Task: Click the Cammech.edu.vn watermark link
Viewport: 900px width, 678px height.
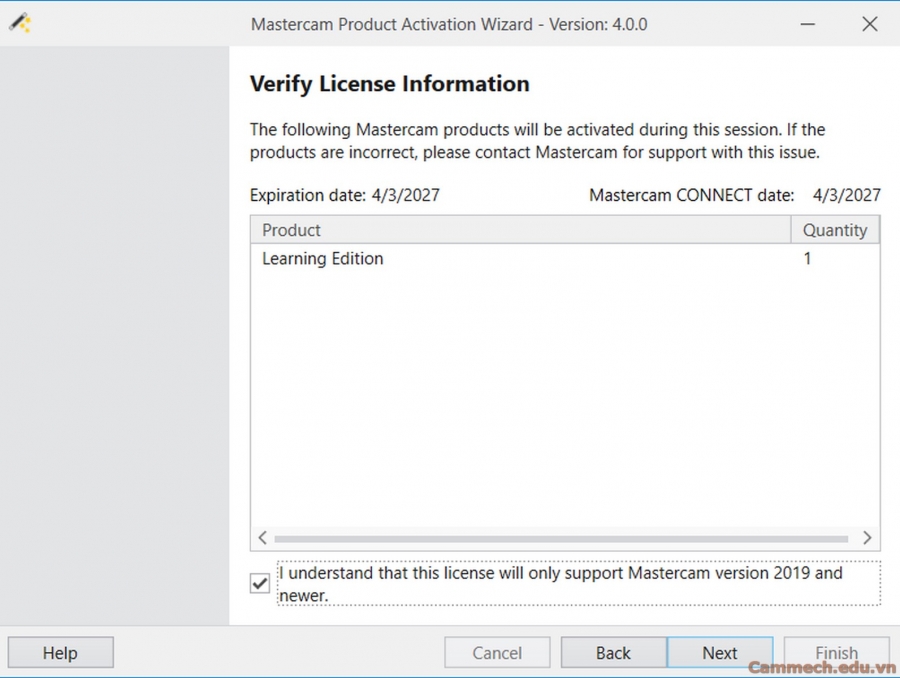Action: [821, 668]
